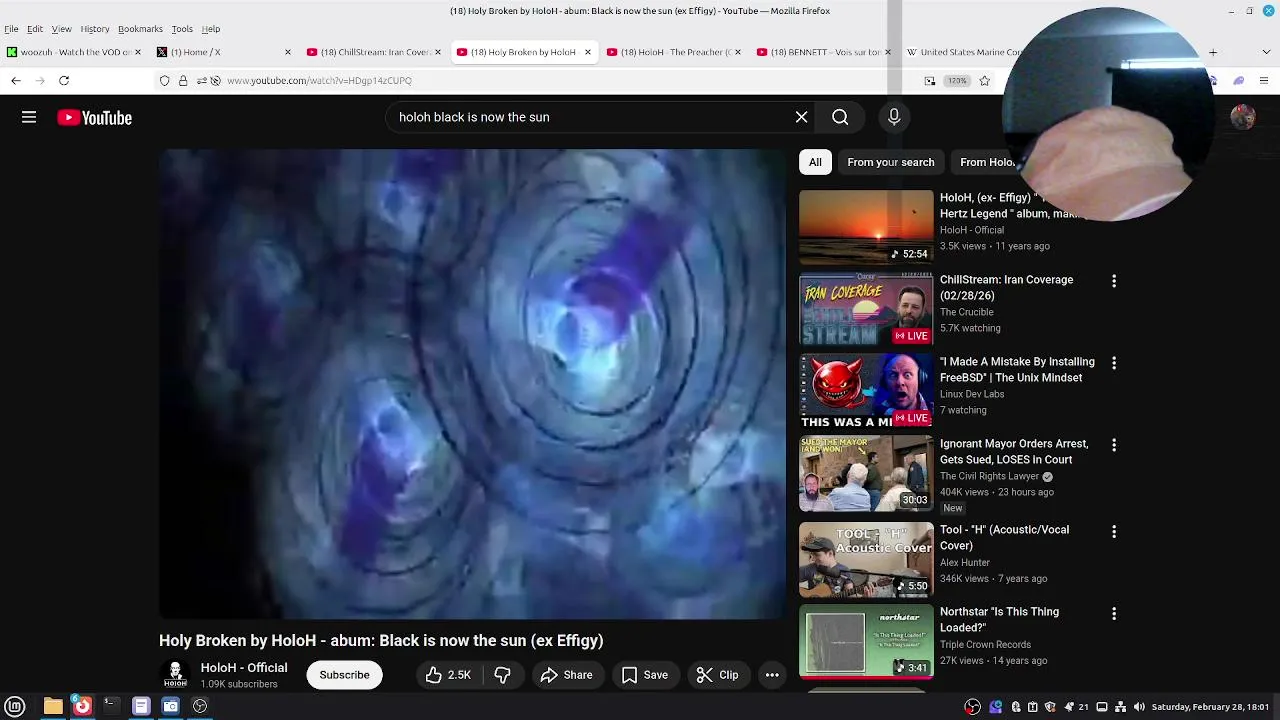Open options menu for Northstar video
The image size is (1280, 720).
click(1114, 613)
